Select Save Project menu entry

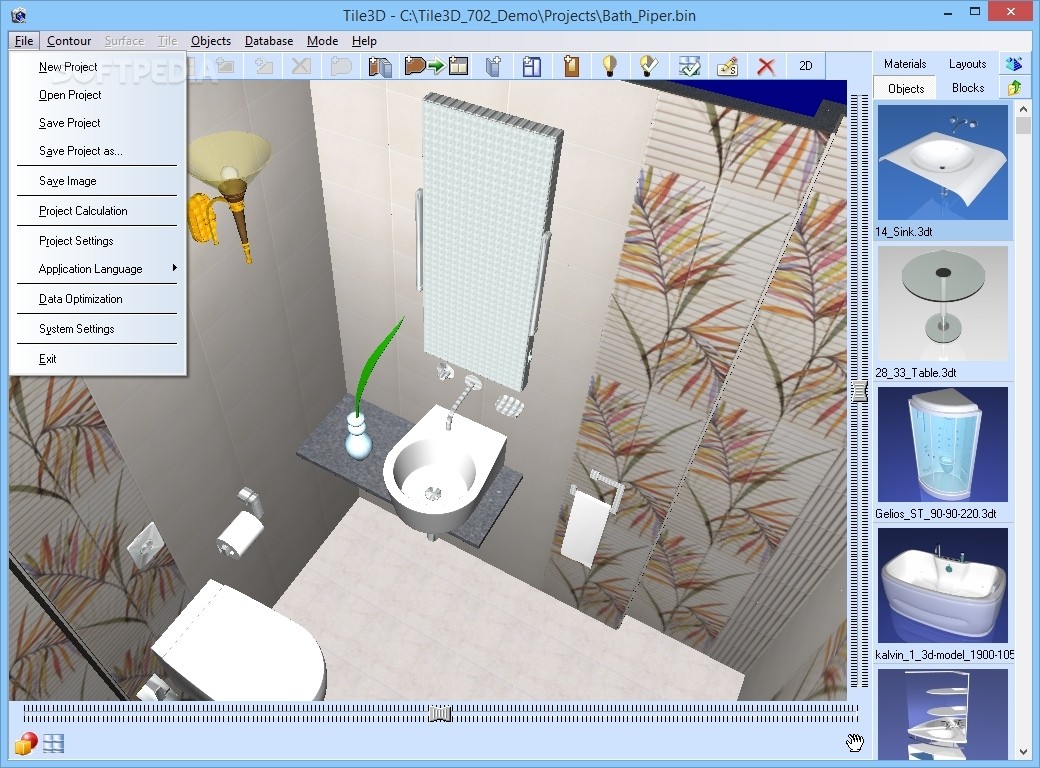(x=97, y=123)
